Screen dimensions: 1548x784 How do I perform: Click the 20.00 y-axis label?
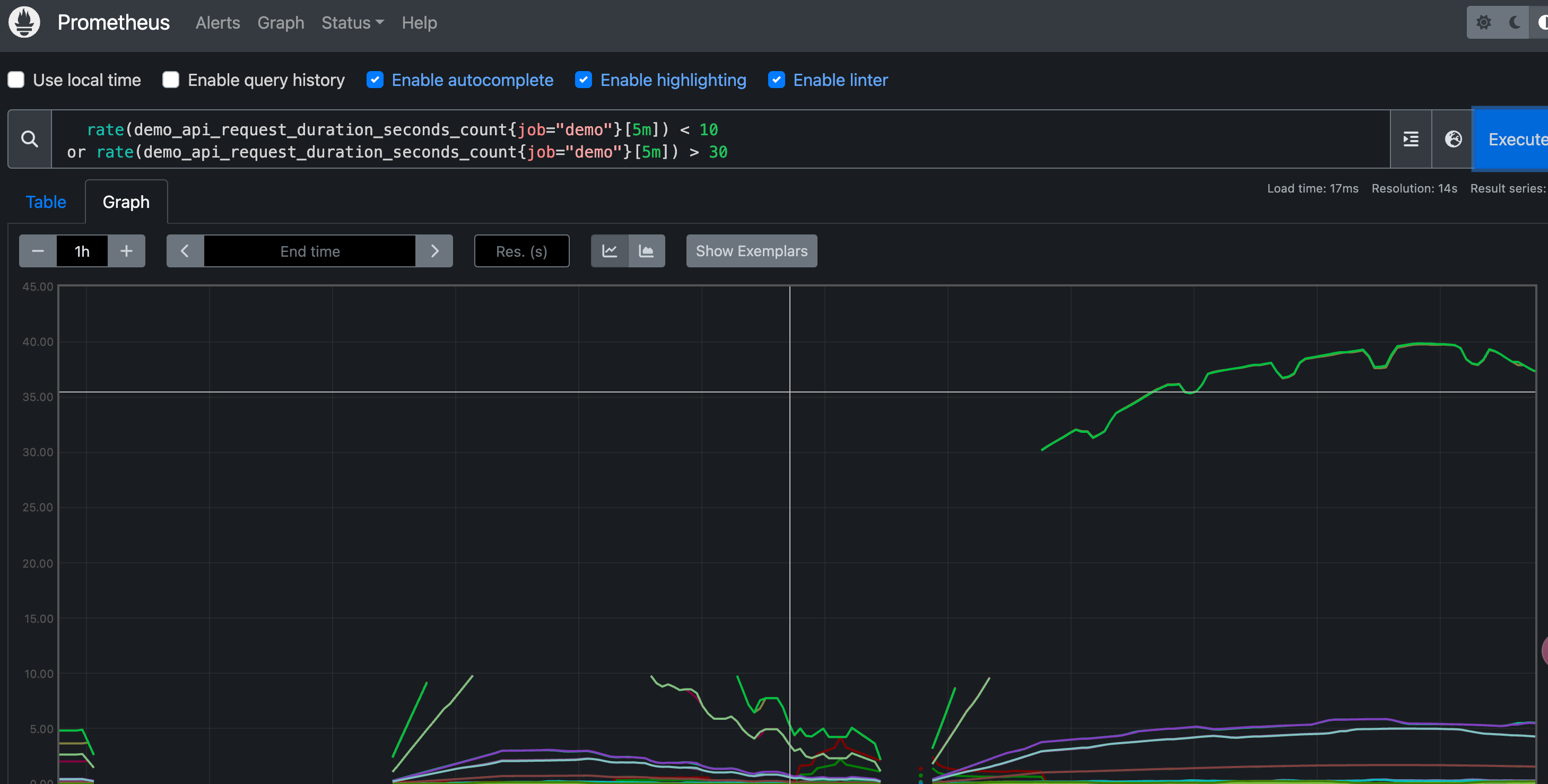[38, 563]
